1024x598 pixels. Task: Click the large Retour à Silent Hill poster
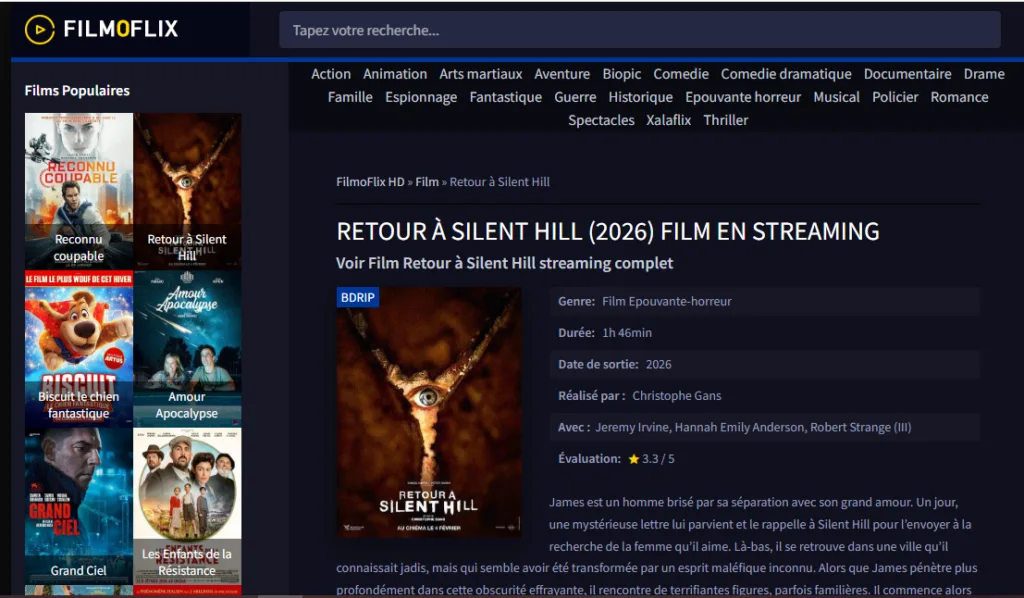point(429,413)
